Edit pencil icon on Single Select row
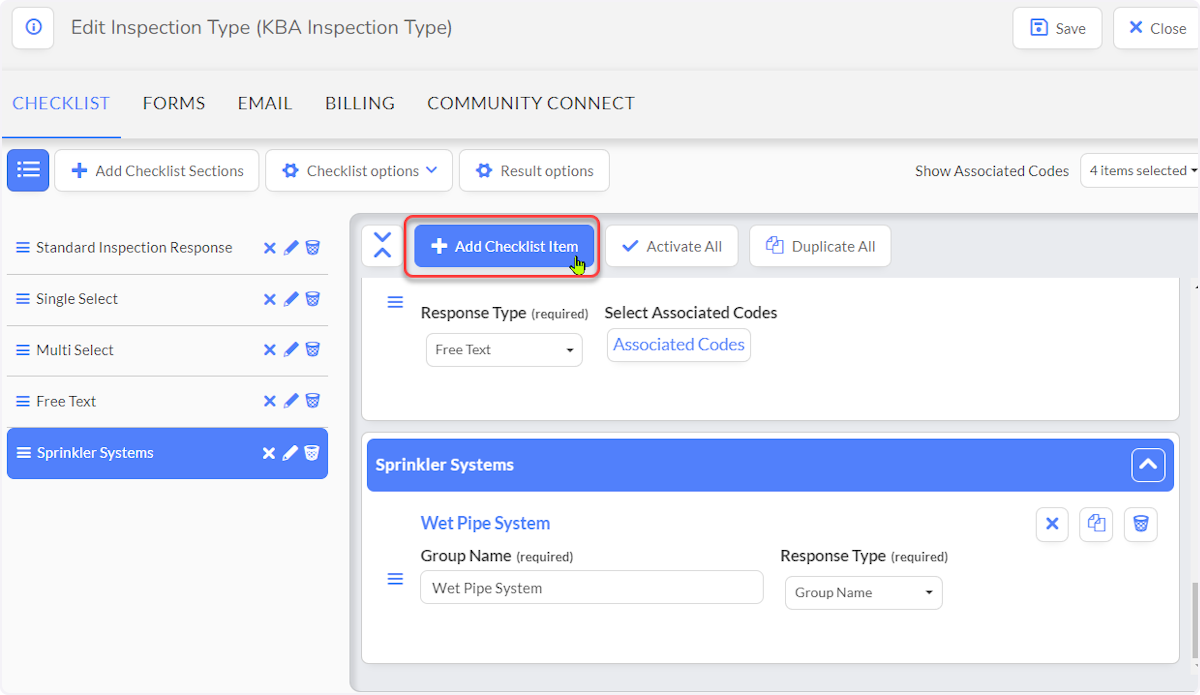Image resolution: width=1200 pixels, height=695 pixels. coord(291,299)
